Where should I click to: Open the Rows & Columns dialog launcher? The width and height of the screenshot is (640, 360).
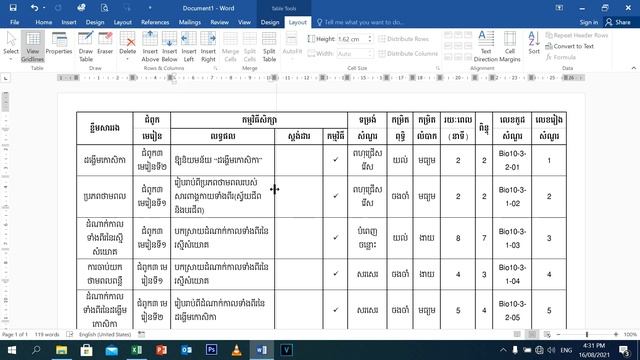215,68
